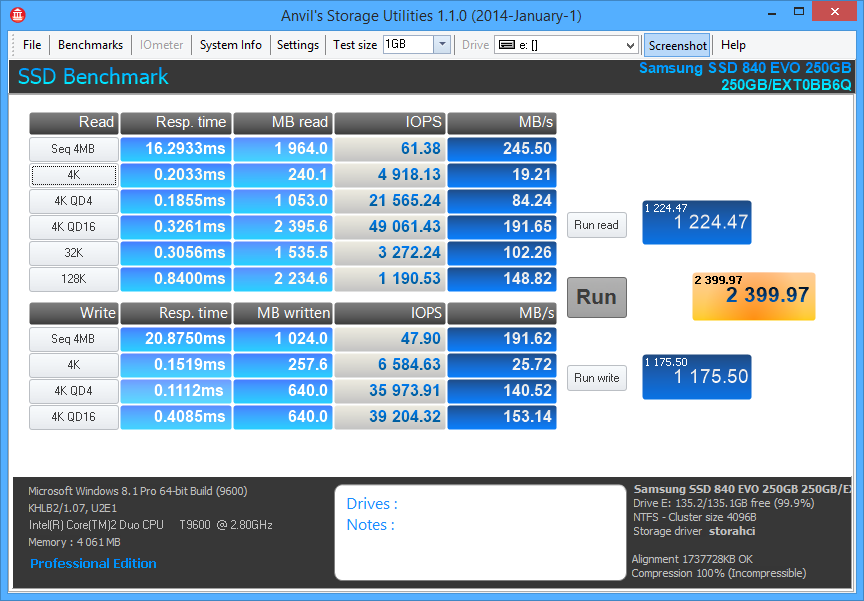The image size is (864, 601).
Task: Click the 257.6 MB written cell
Action: [283, 365]
